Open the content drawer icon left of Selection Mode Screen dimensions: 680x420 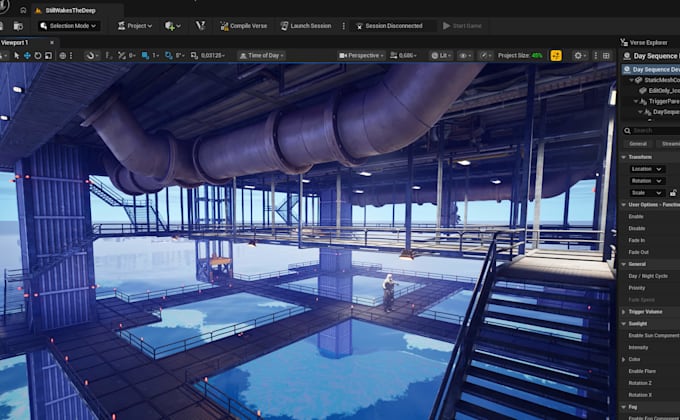click(x=18, y=26)
